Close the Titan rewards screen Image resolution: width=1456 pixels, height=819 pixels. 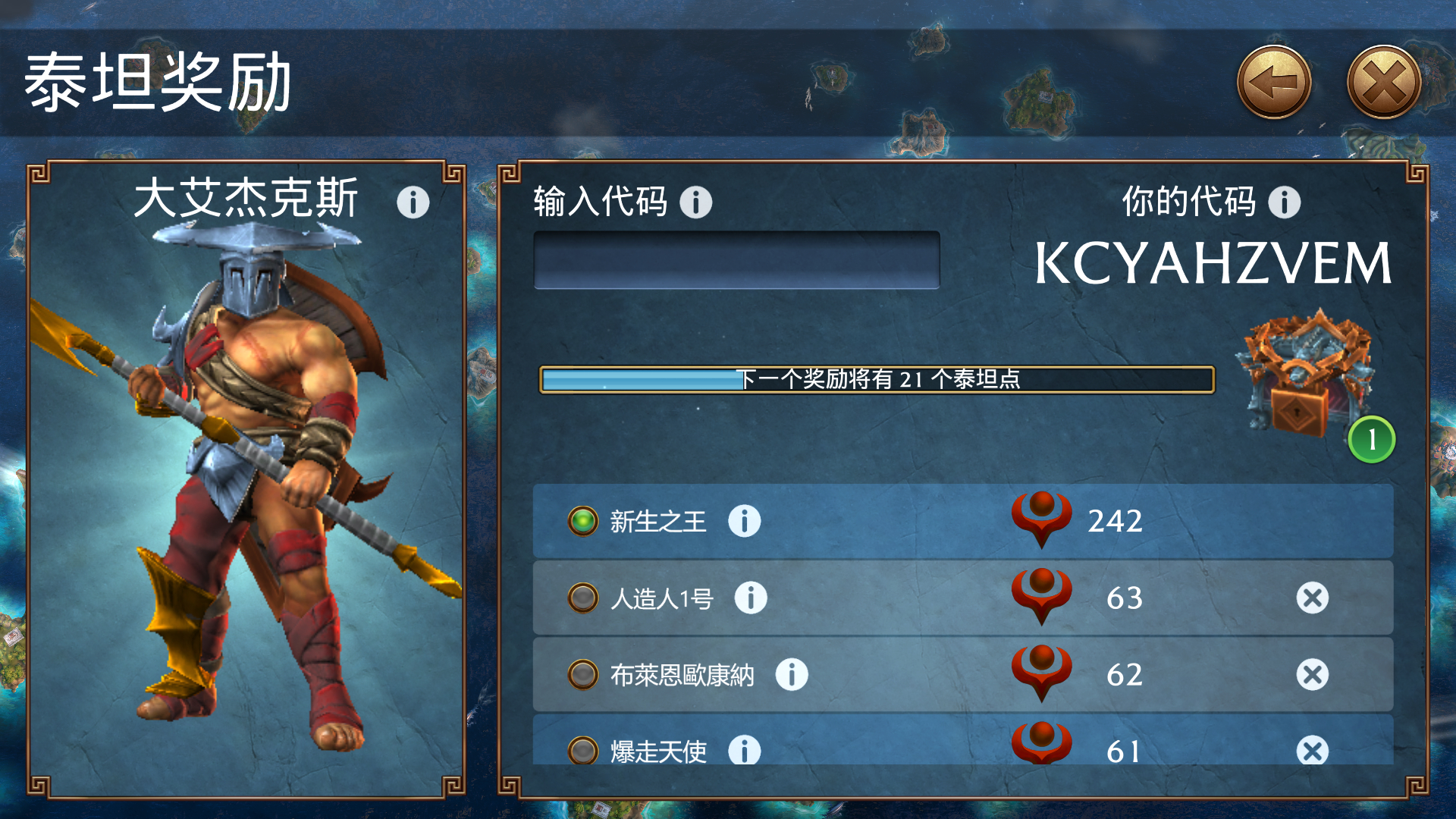[x=1384, y=82]
